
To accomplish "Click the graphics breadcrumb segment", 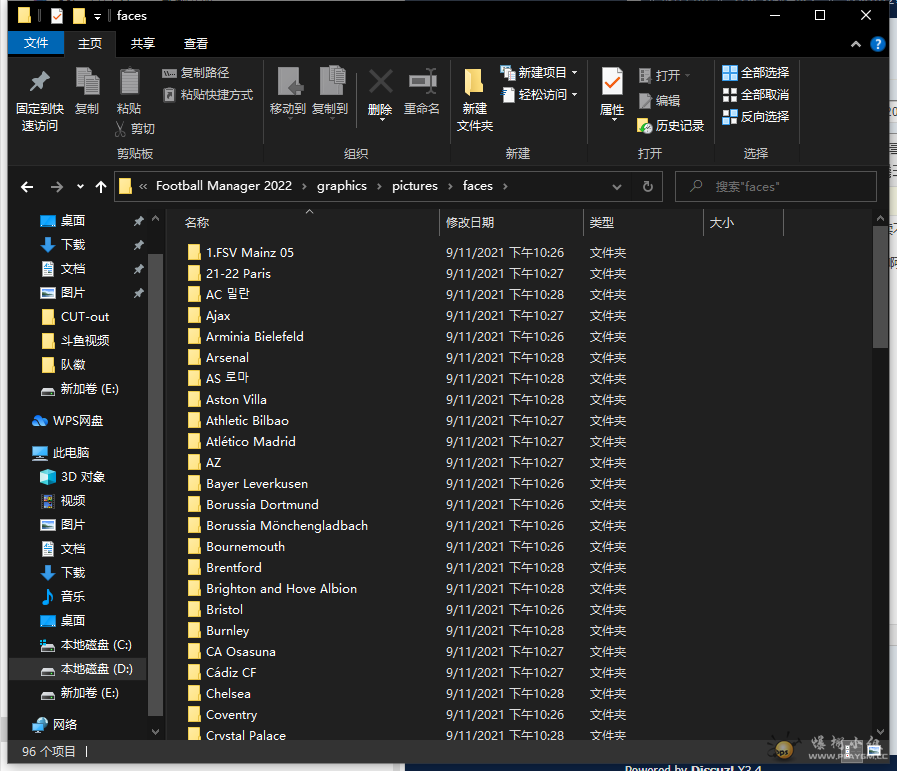I will 342,186.
